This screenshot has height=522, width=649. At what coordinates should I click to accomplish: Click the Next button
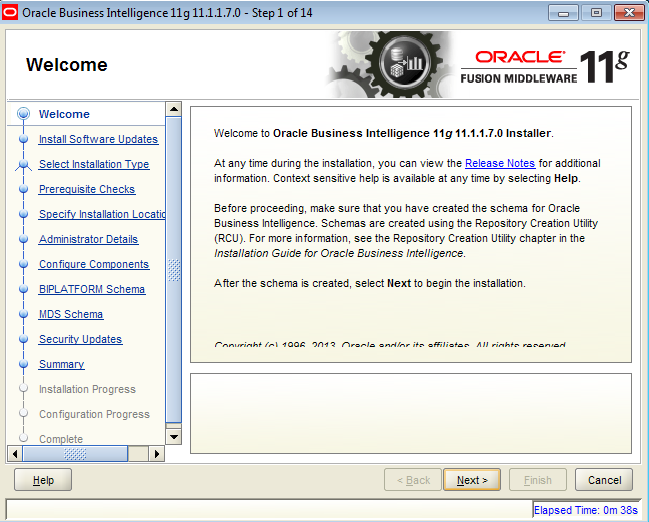point(472,480)
